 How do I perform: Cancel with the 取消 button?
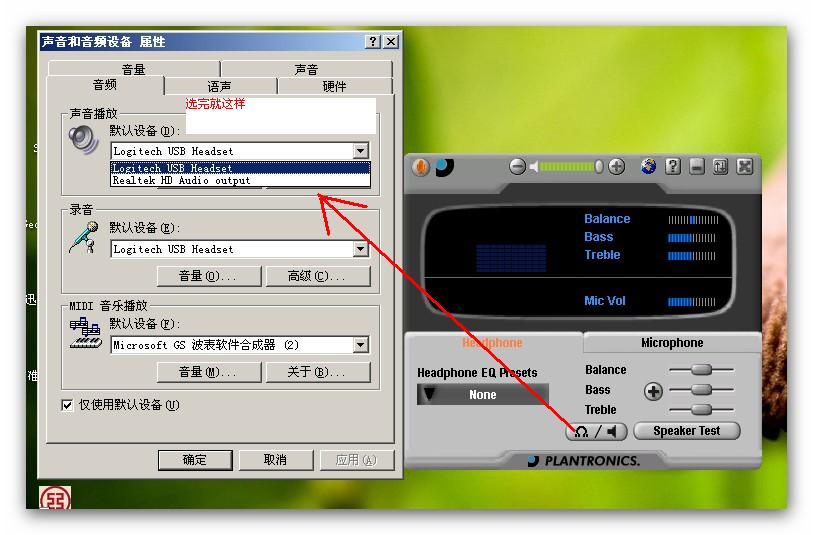coord(276,460)
